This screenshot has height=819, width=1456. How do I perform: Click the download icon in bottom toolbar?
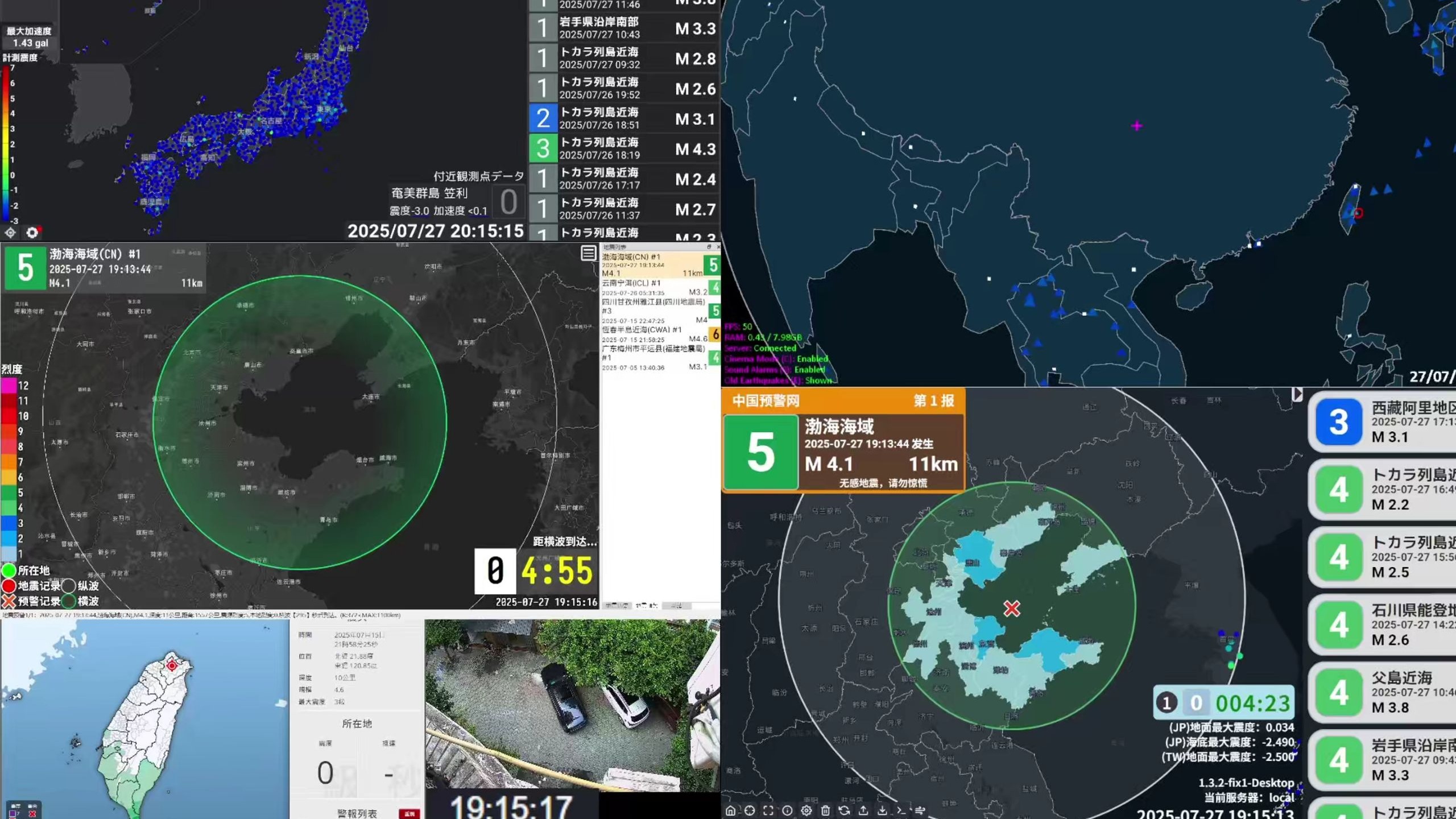click(882, 810)
